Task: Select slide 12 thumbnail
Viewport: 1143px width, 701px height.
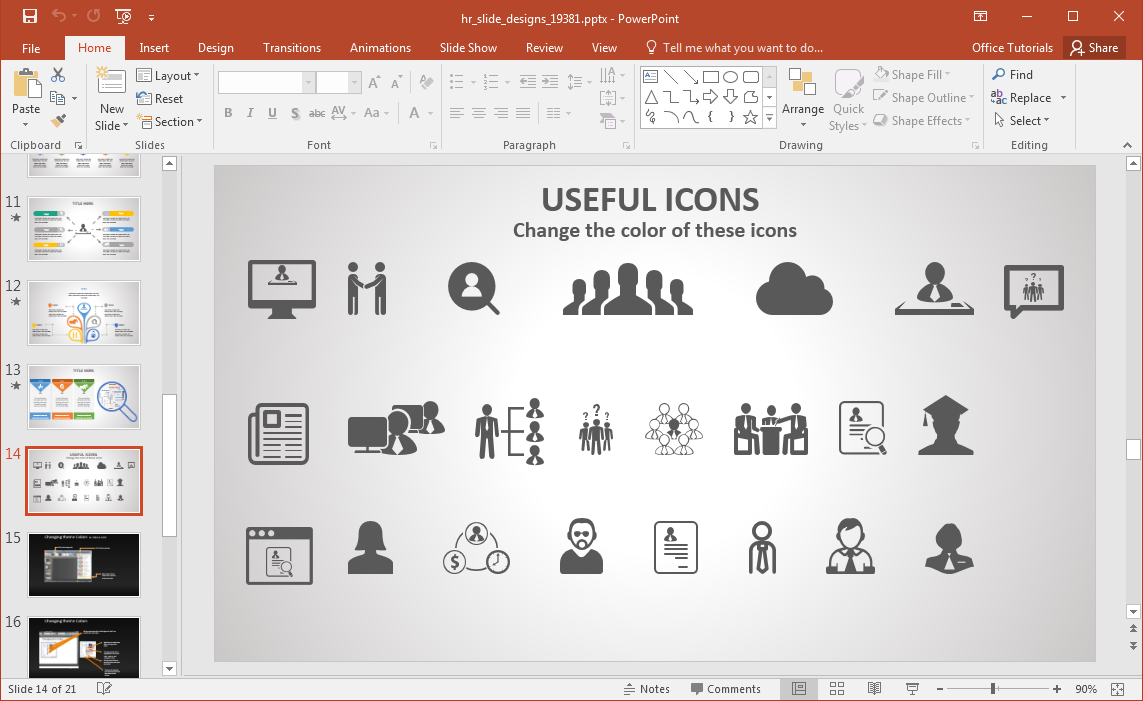Action: (x=84, y=313)
